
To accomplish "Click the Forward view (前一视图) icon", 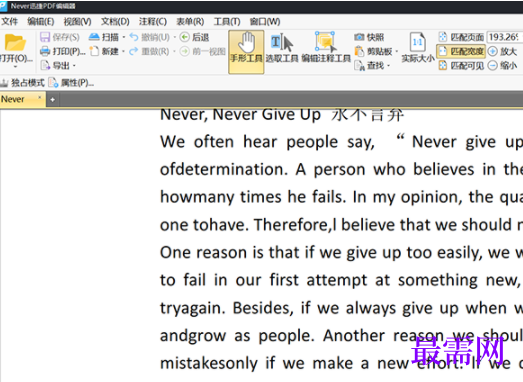I will tap(184, 51).
